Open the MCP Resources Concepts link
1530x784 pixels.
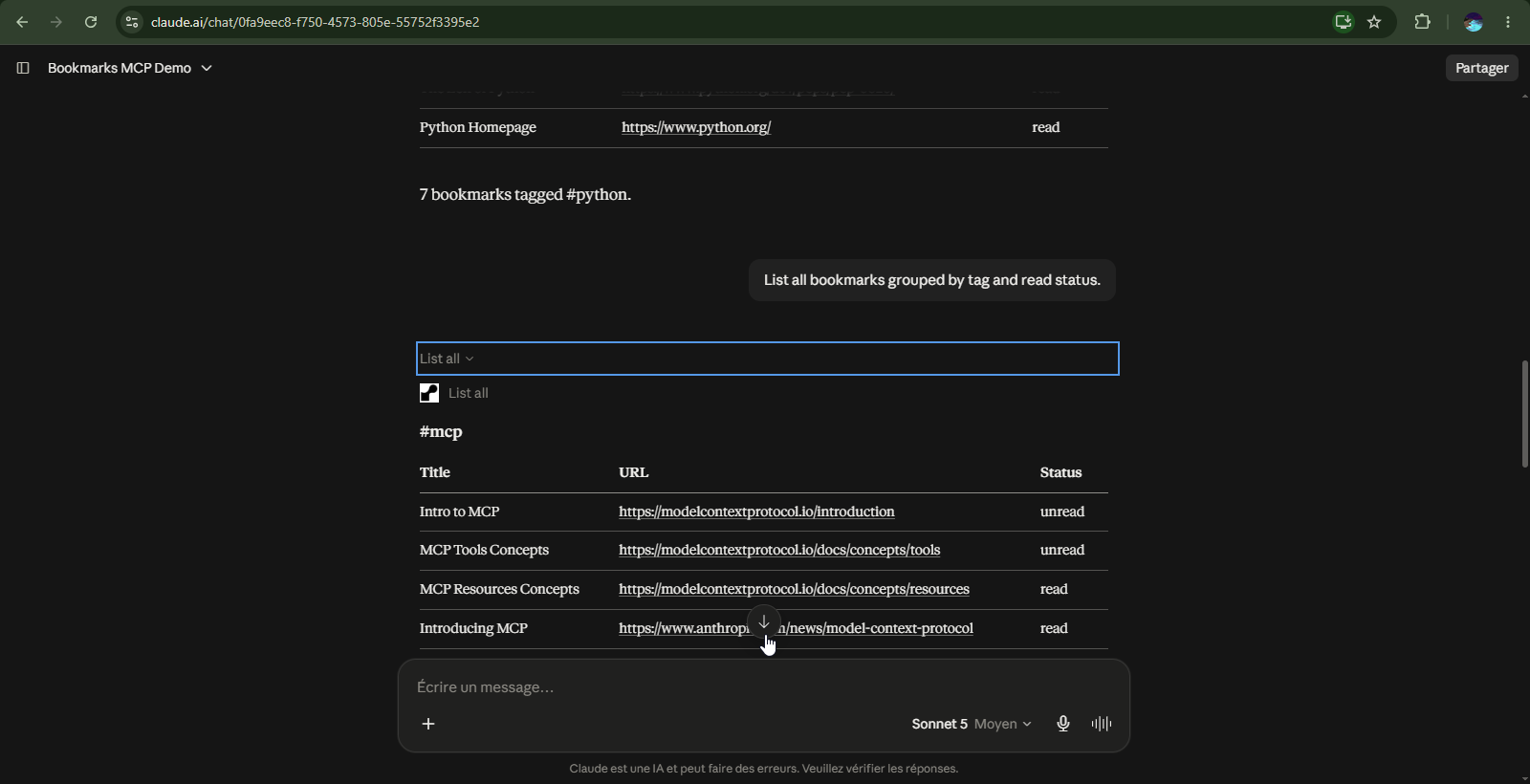[x=794, y=589]
